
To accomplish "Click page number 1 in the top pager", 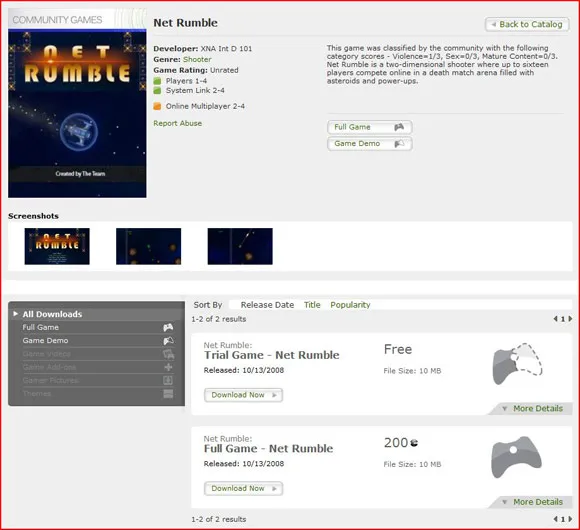I will 563,319.
